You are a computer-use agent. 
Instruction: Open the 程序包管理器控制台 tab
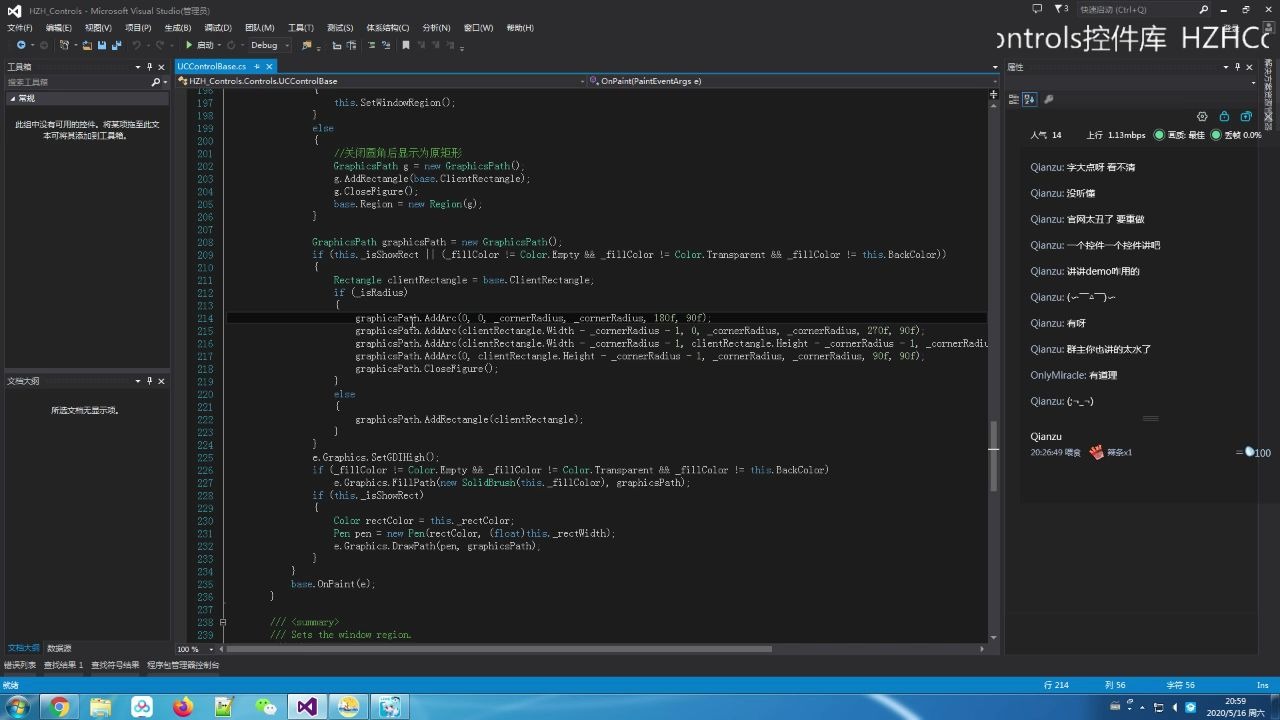point(183,665)
